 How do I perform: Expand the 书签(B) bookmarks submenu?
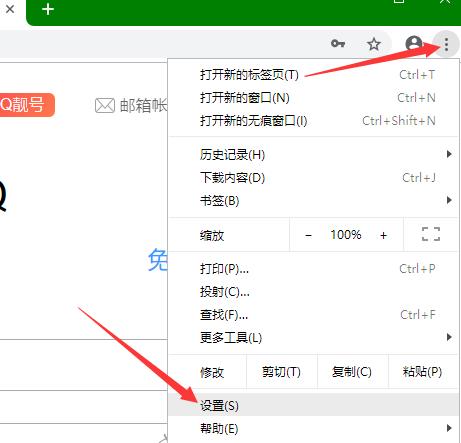[x=313, y=201]
